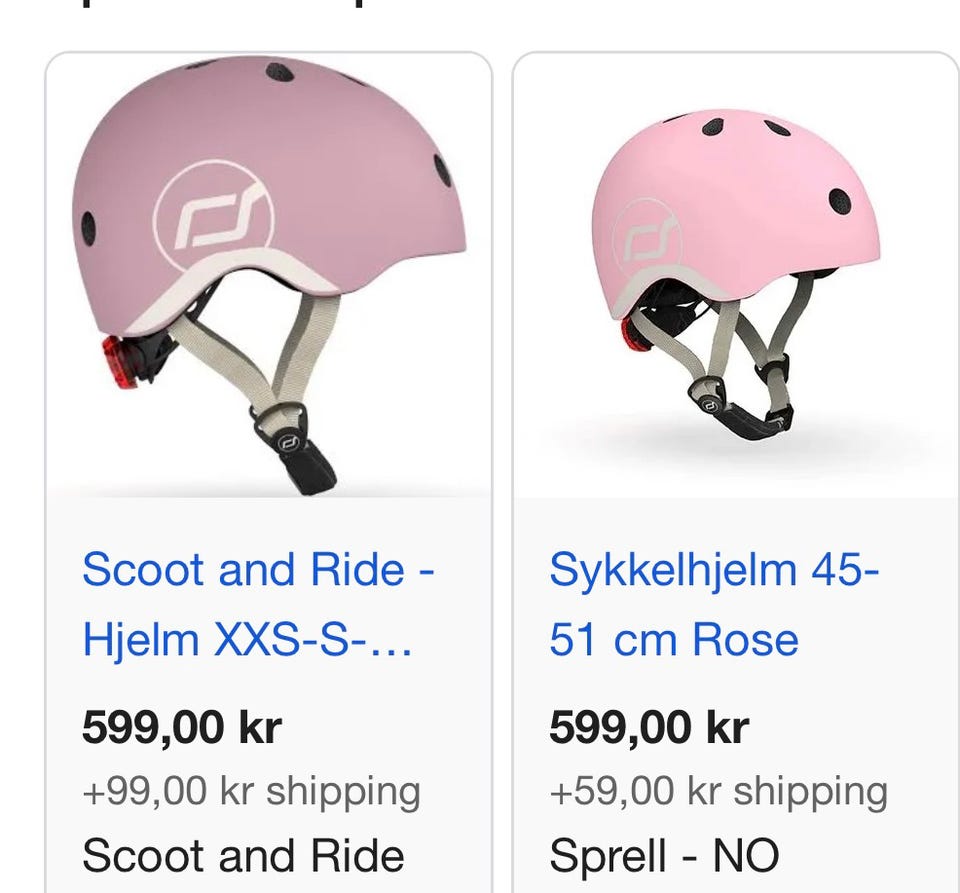Select the black Scoot and Ride seller name
The height and width of the screenshot is (893, 960).
point(243,856)
